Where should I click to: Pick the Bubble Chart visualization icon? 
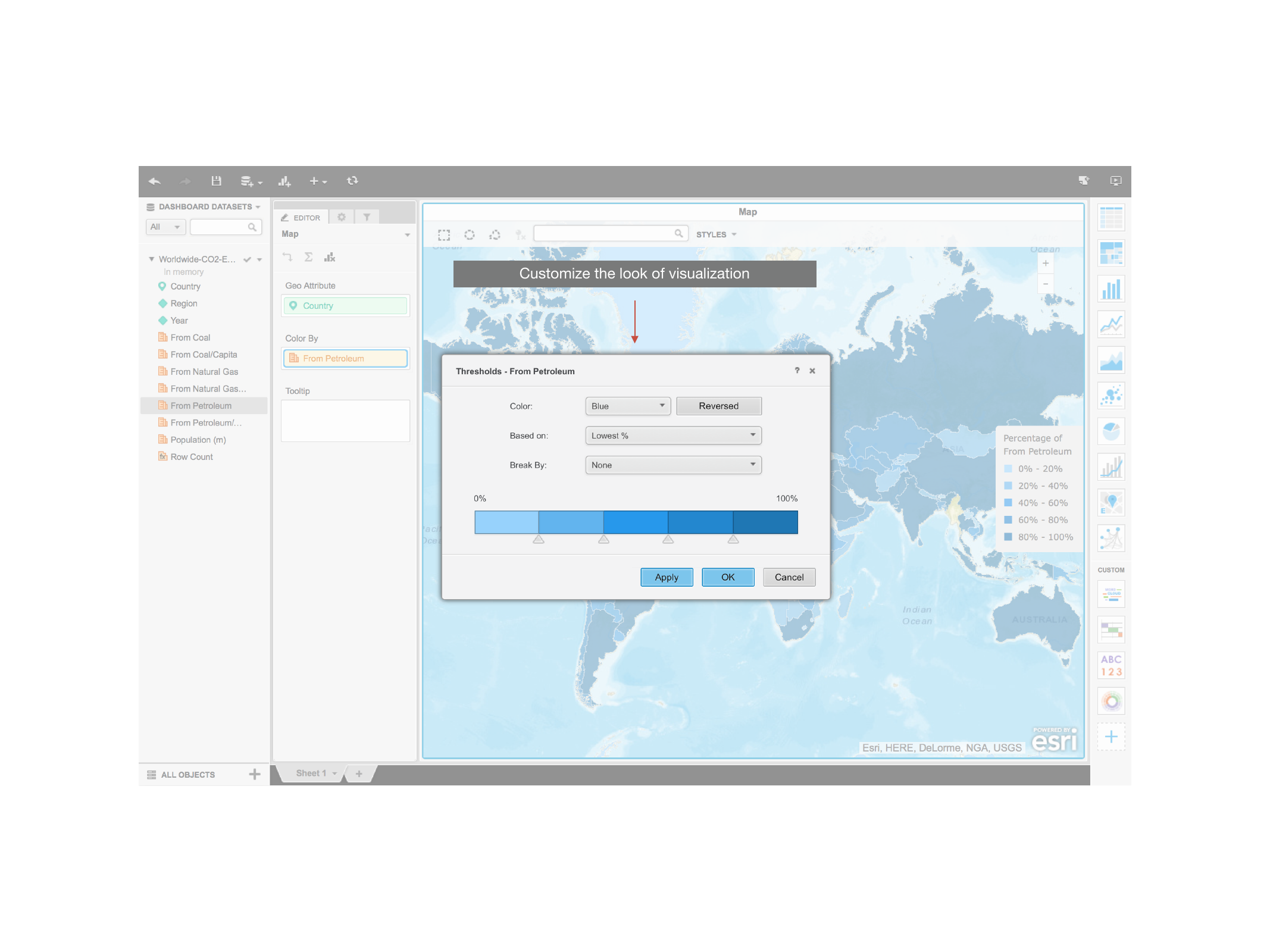[x=1111, y=396]
